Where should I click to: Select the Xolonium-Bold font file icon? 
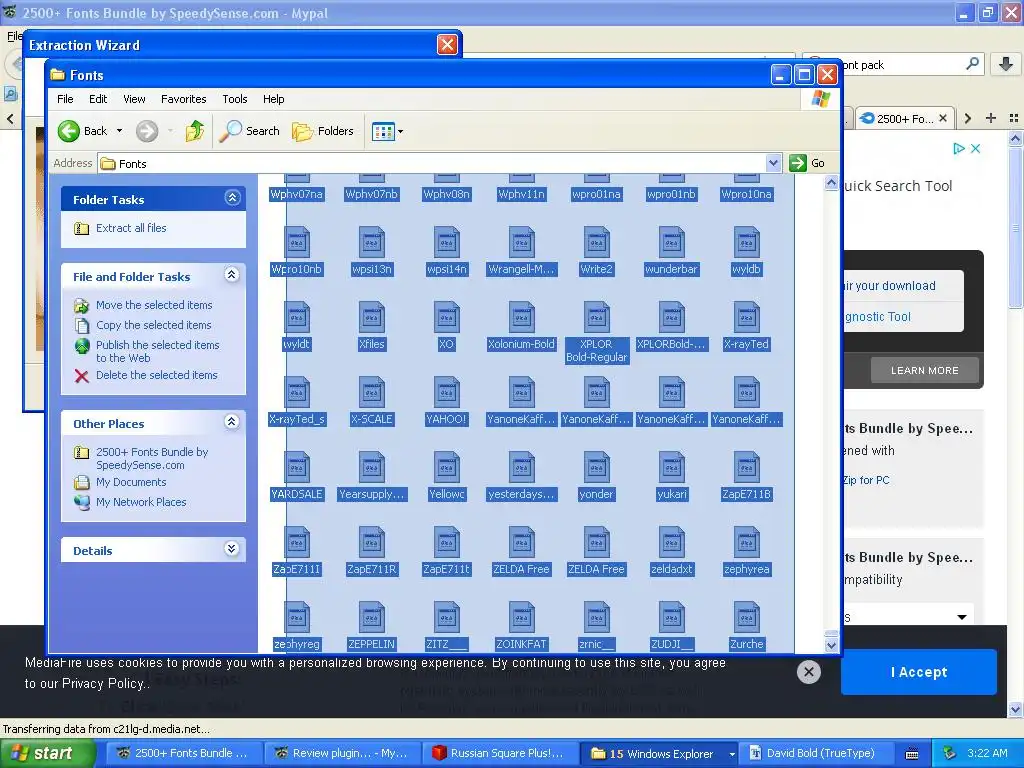521,318
